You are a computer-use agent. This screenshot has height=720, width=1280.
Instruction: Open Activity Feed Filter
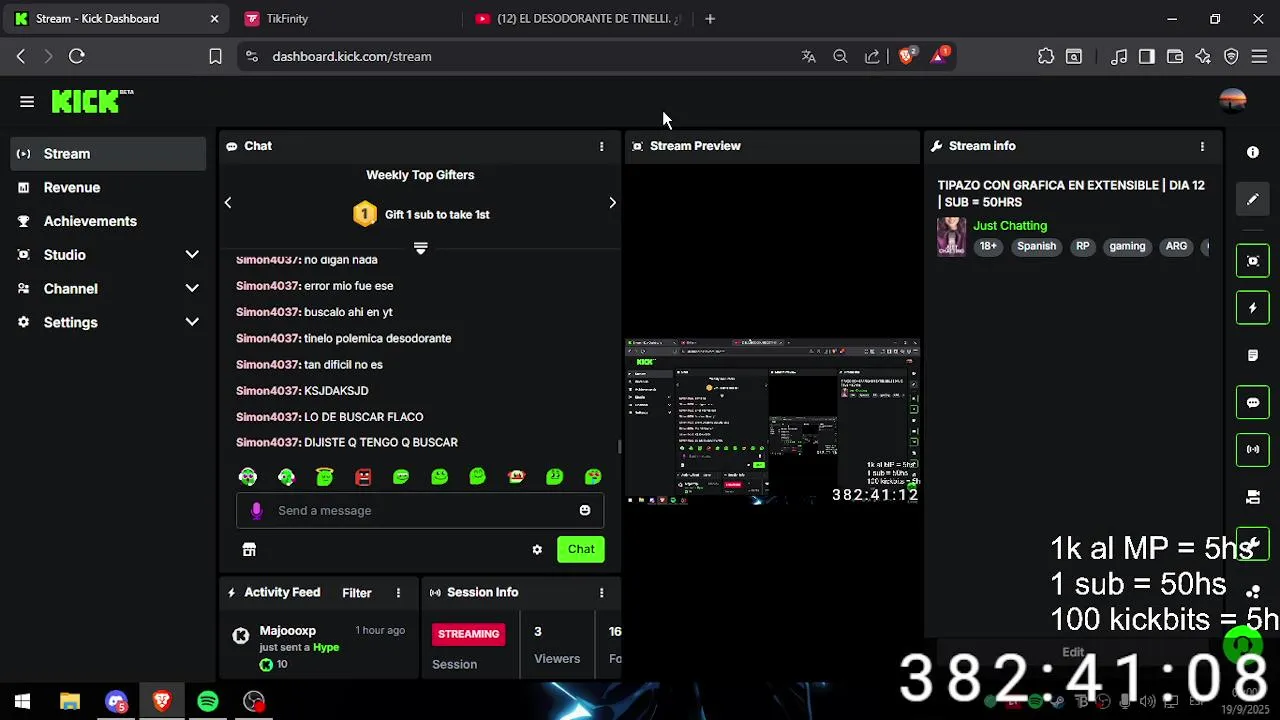357,593
